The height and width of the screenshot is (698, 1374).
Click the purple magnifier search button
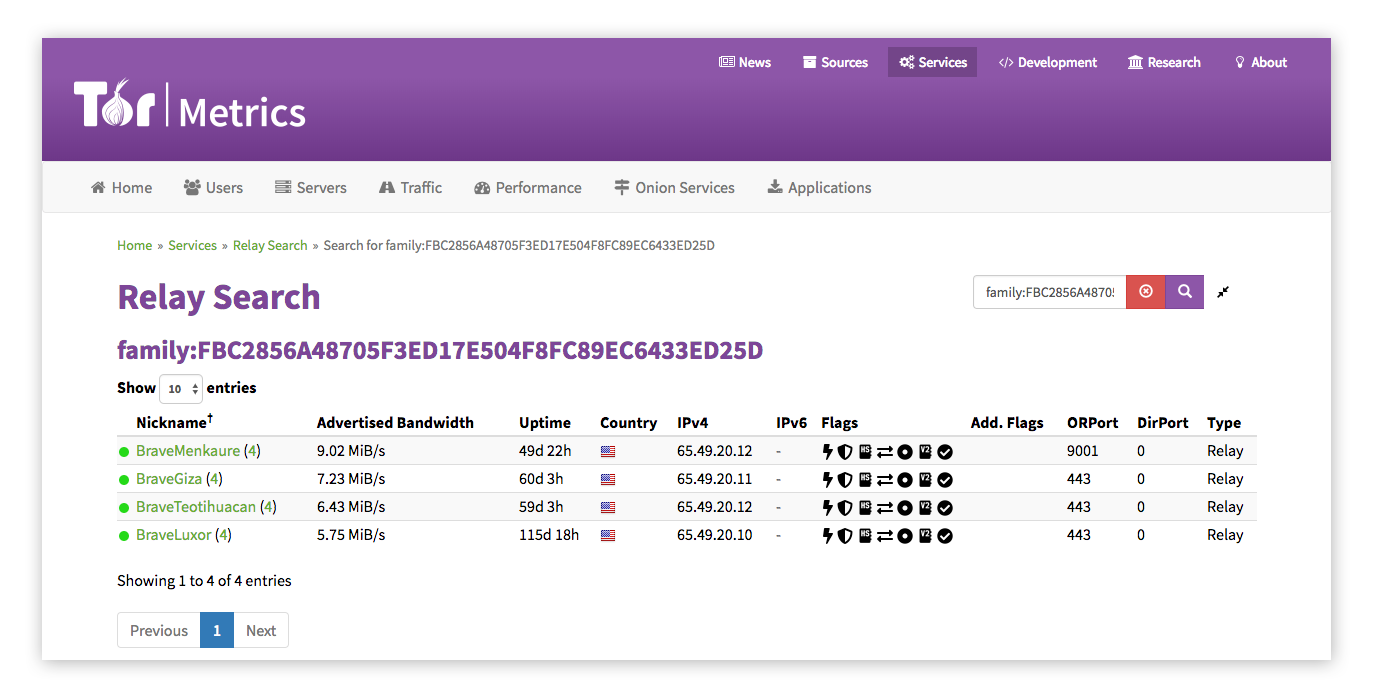1185,292
